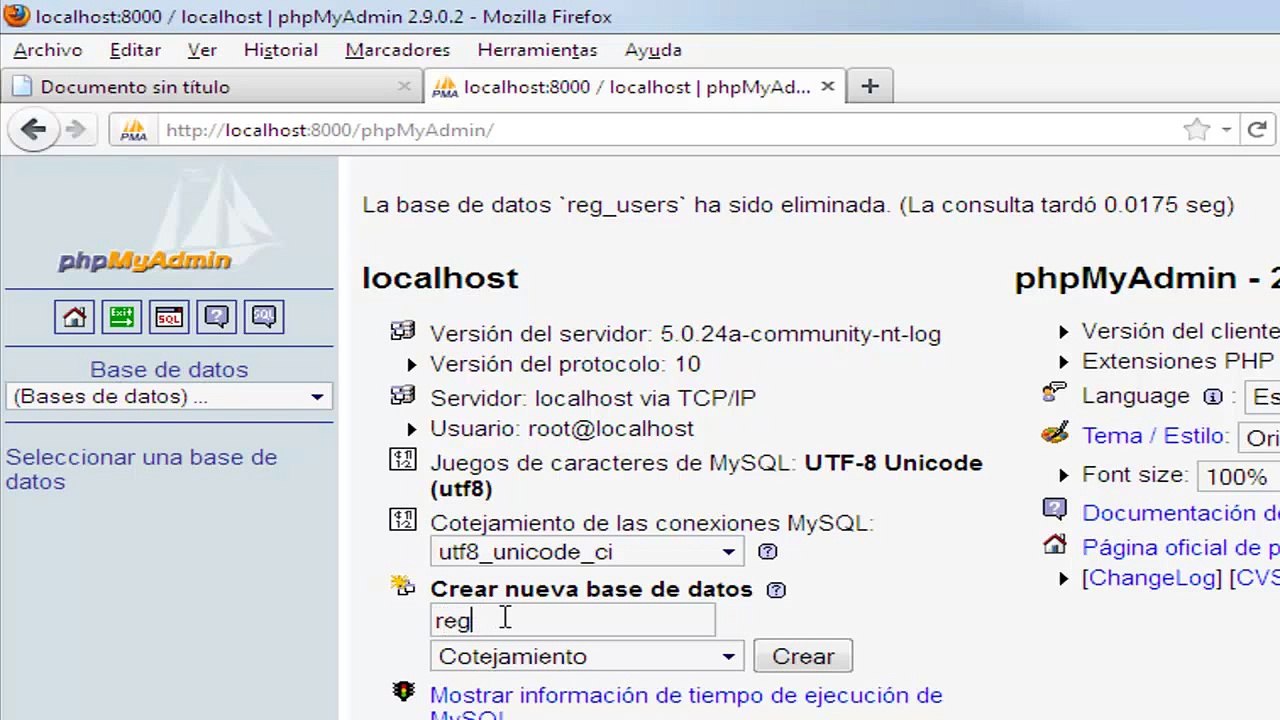Click the phpMyAdmin logo
This screenshot has width=1280, height=720.
[145, 261]
